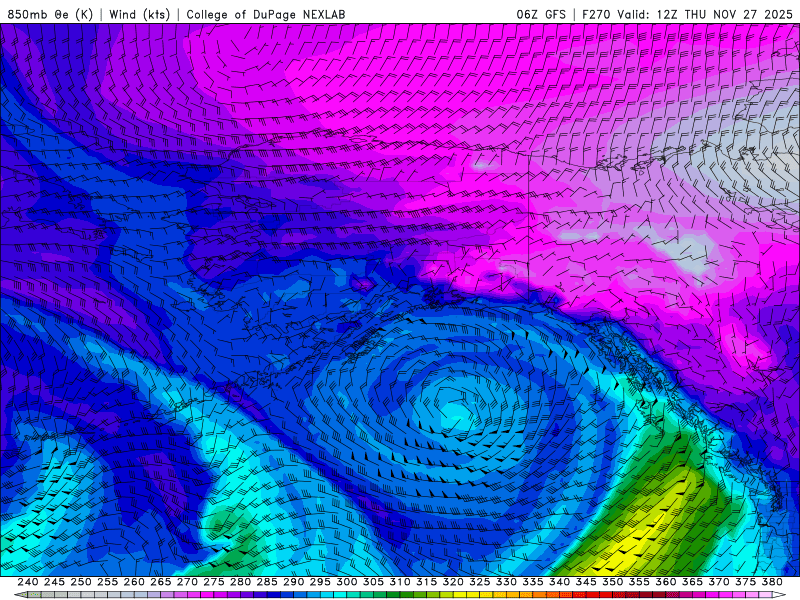The width and height of the screenshot is (800, 600).
Task: Select the 305 legend value
Action: click(373, 582)
